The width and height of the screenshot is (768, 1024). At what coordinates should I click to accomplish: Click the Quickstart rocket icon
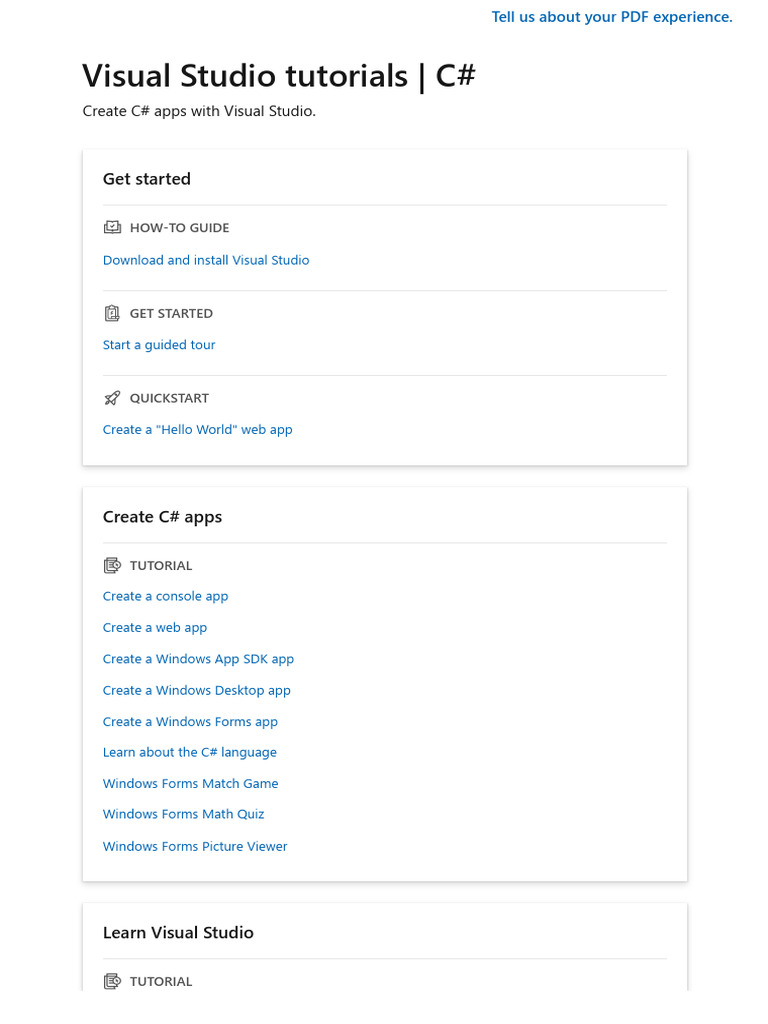click(x=112, y=398)
